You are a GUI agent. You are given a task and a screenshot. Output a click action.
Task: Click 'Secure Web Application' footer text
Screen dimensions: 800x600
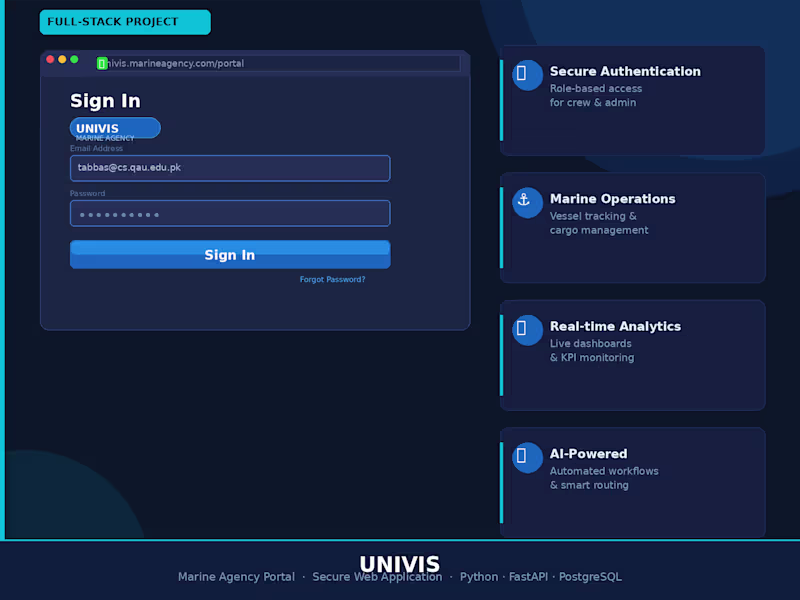[x=377, y=577]
